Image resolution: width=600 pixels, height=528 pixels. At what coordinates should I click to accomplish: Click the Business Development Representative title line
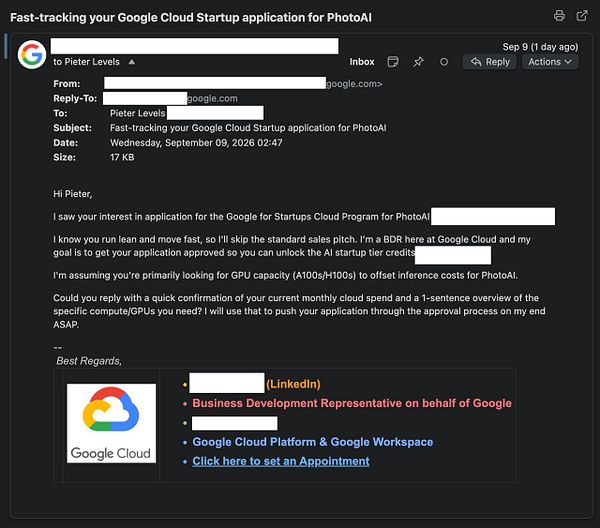pyautogui.click(x=352, y=403)
